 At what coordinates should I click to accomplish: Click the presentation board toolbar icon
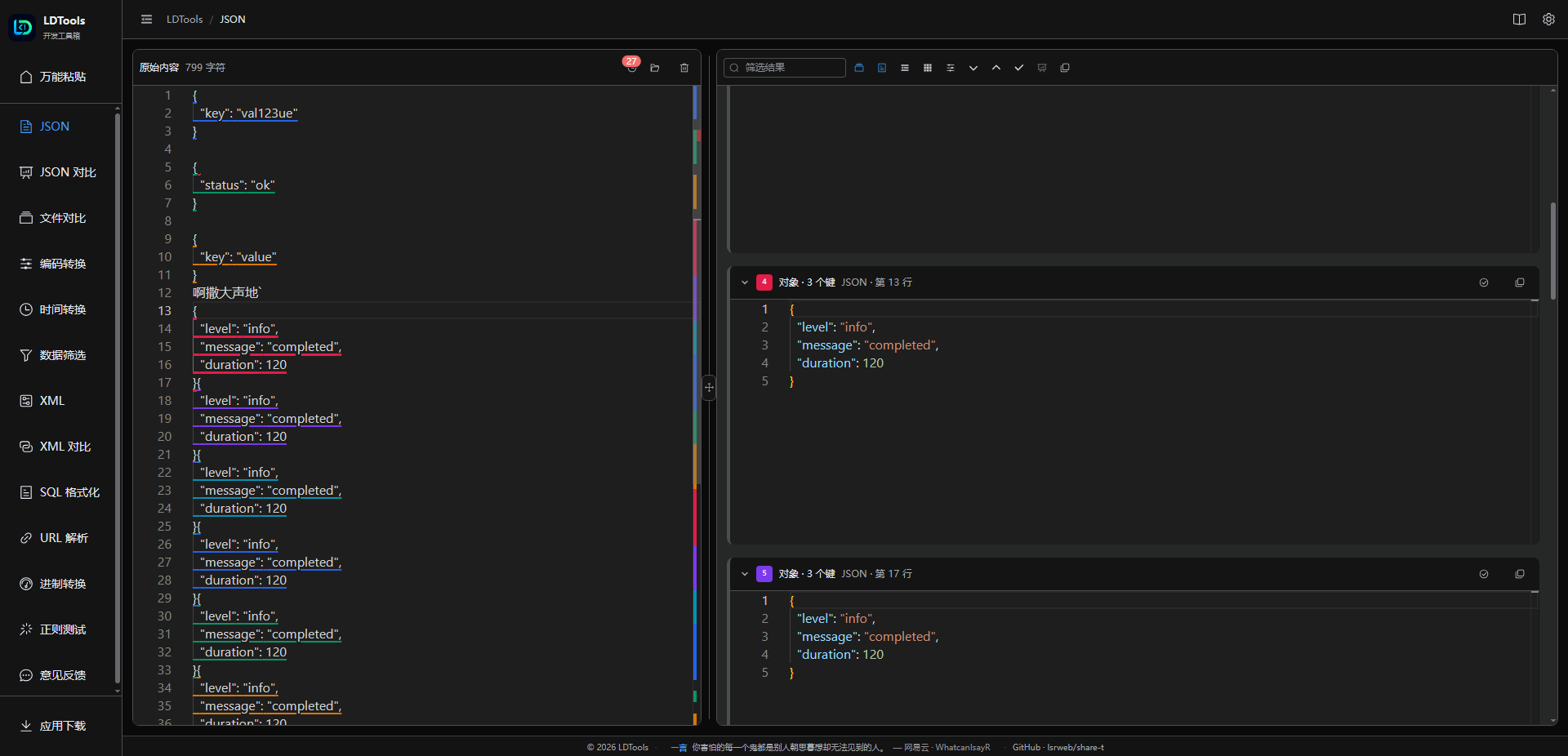[x=1042, y=68]
